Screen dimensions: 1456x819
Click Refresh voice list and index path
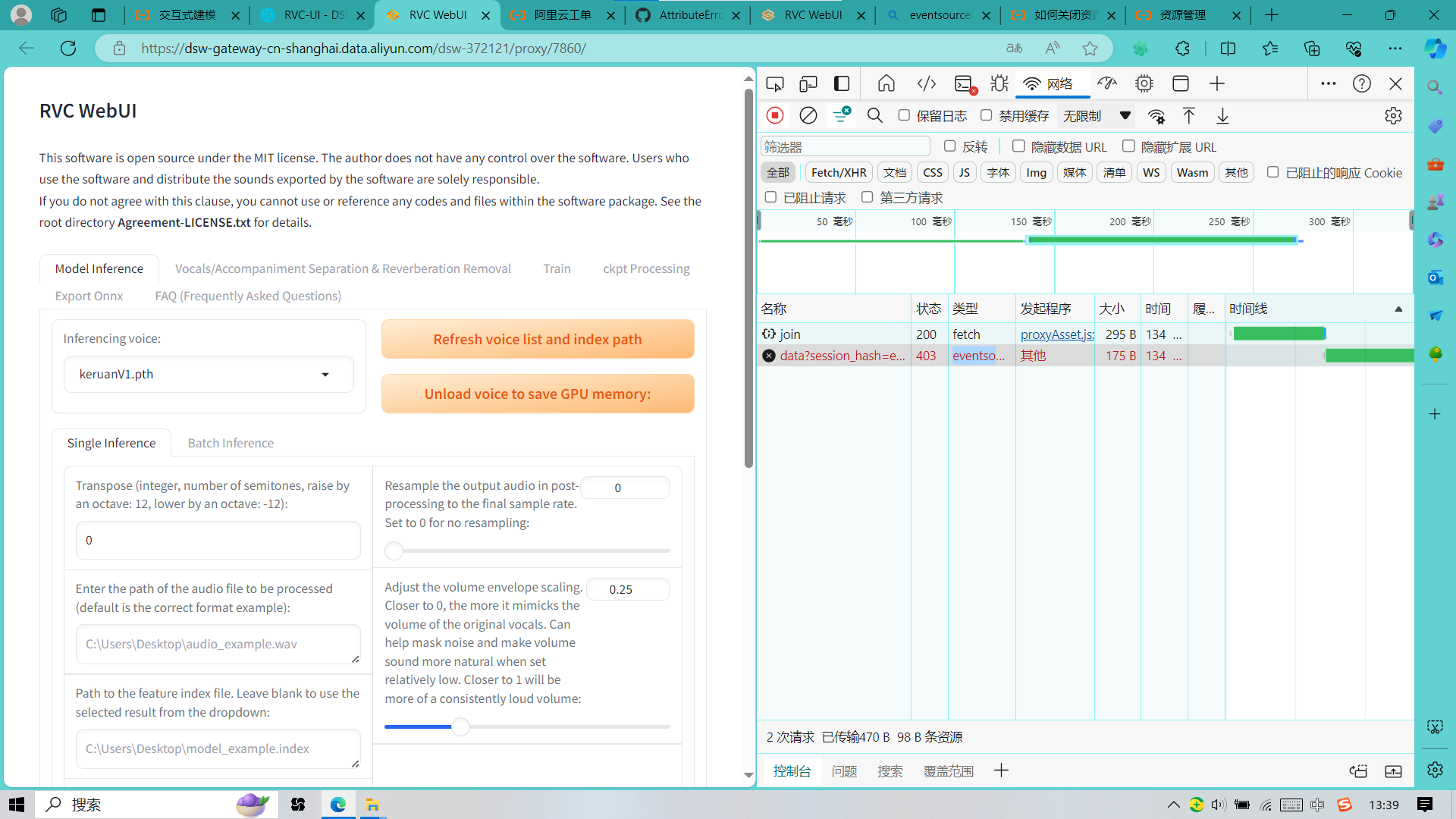tap(538, 339)
